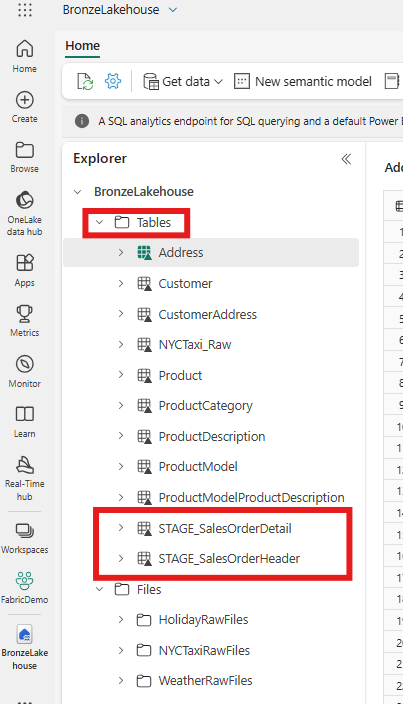Go to Home in left navigation

point(25,57)
